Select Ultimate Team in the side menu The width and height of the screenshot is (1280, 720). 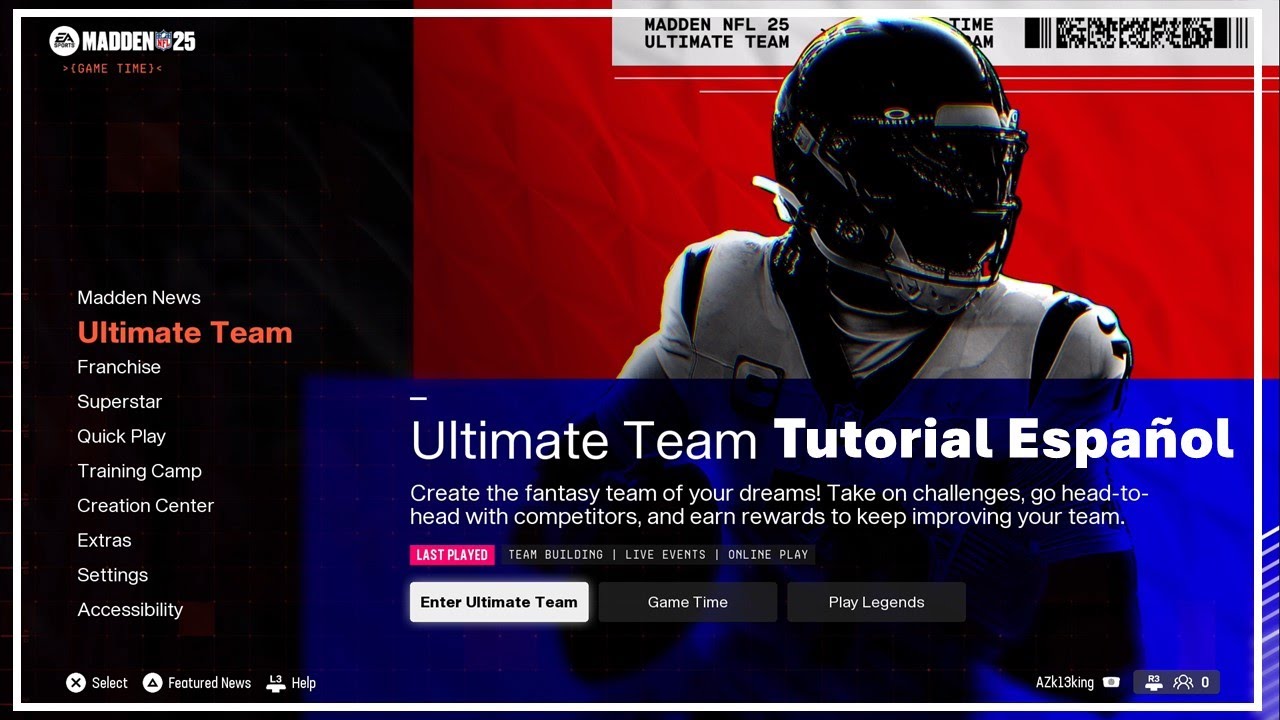pyautogui.click(x=185, y=333)
